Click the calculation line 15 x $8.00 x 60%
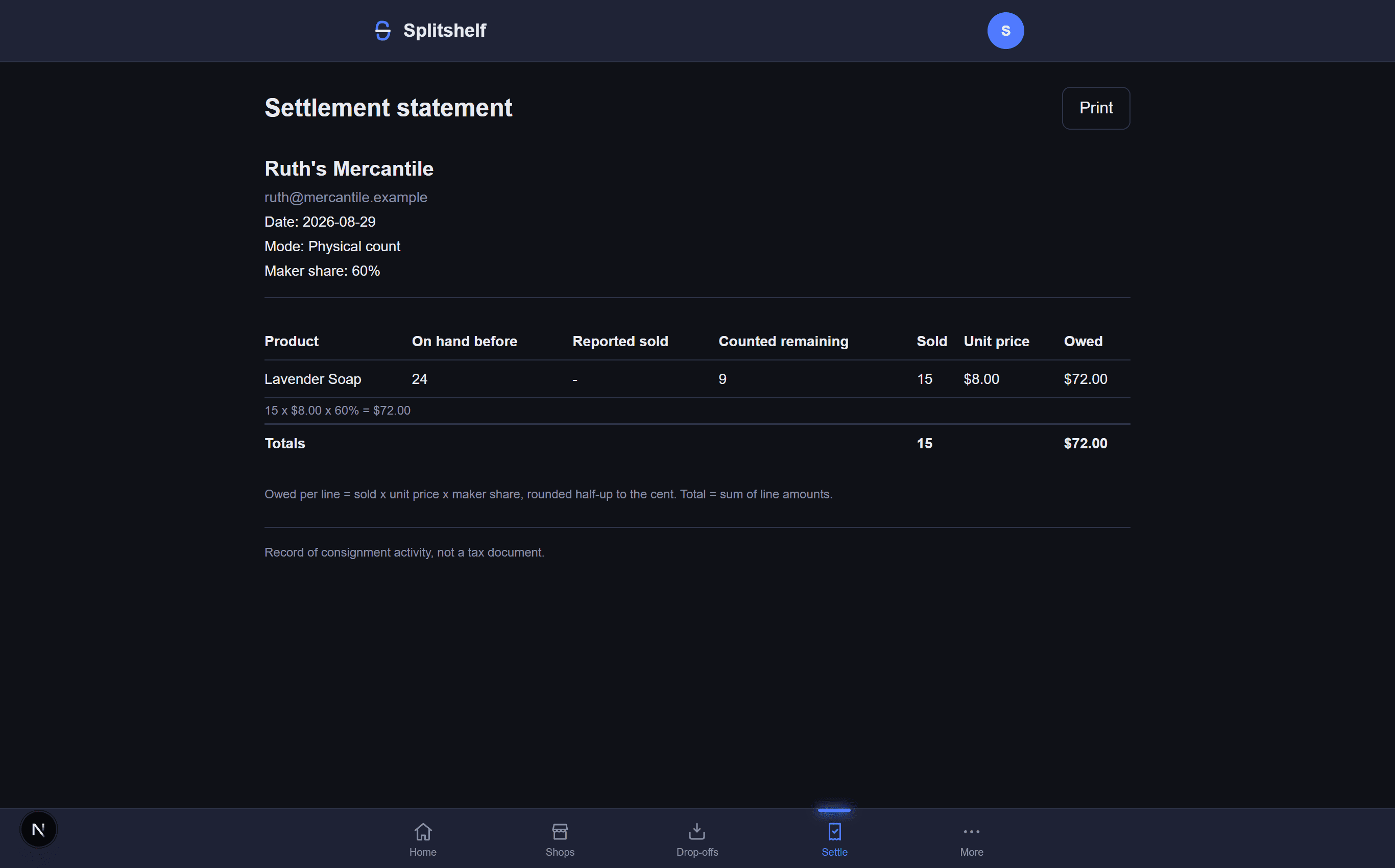1395x868 pixels. (337, 411)
